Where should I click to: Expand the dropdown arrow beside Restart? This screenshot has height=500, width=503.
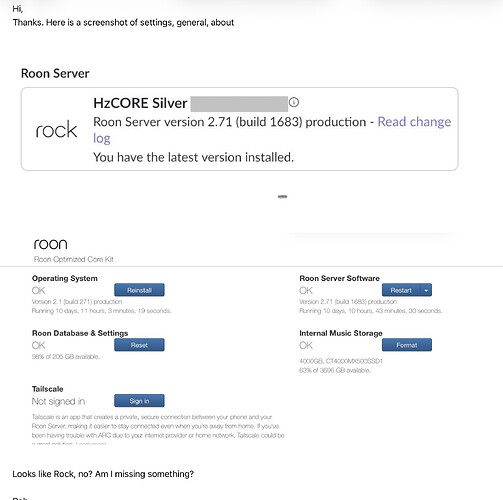point(426,290)
